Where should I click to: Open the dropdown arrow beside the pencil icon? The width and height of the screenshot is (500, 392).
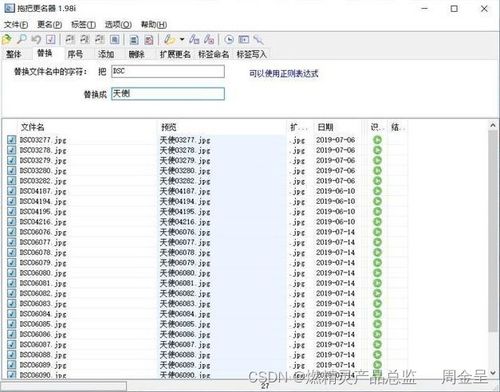point(182,39)
